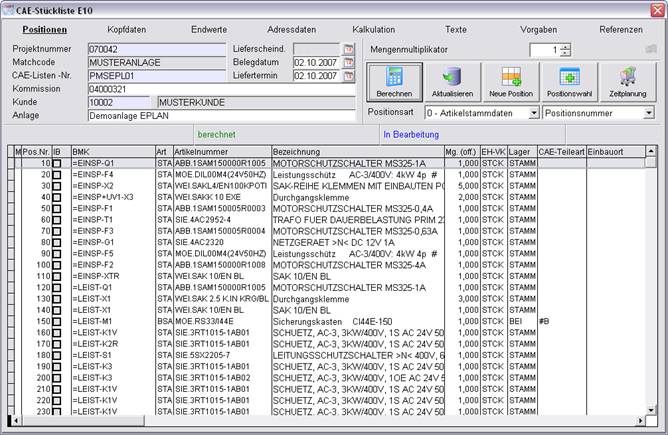The height and width of the screenshot is (435, 668).
Task: Expand the Positionsart dropdown
Action: coord(533,114)
